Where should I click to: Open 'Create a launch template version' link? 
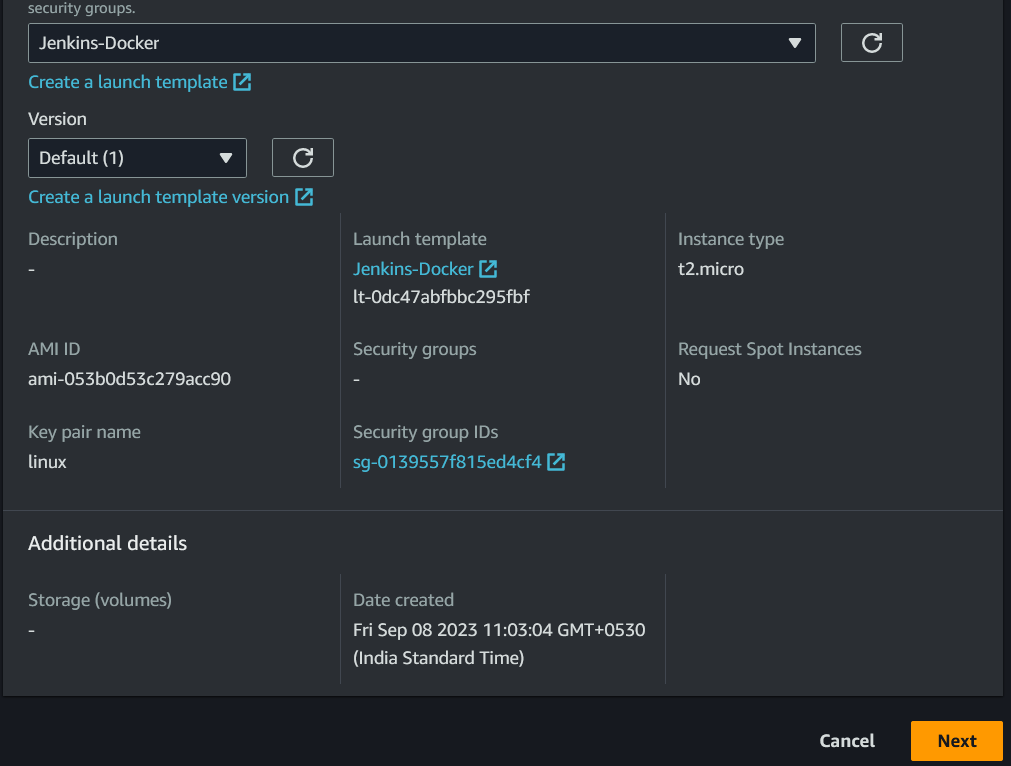point(158,197)
